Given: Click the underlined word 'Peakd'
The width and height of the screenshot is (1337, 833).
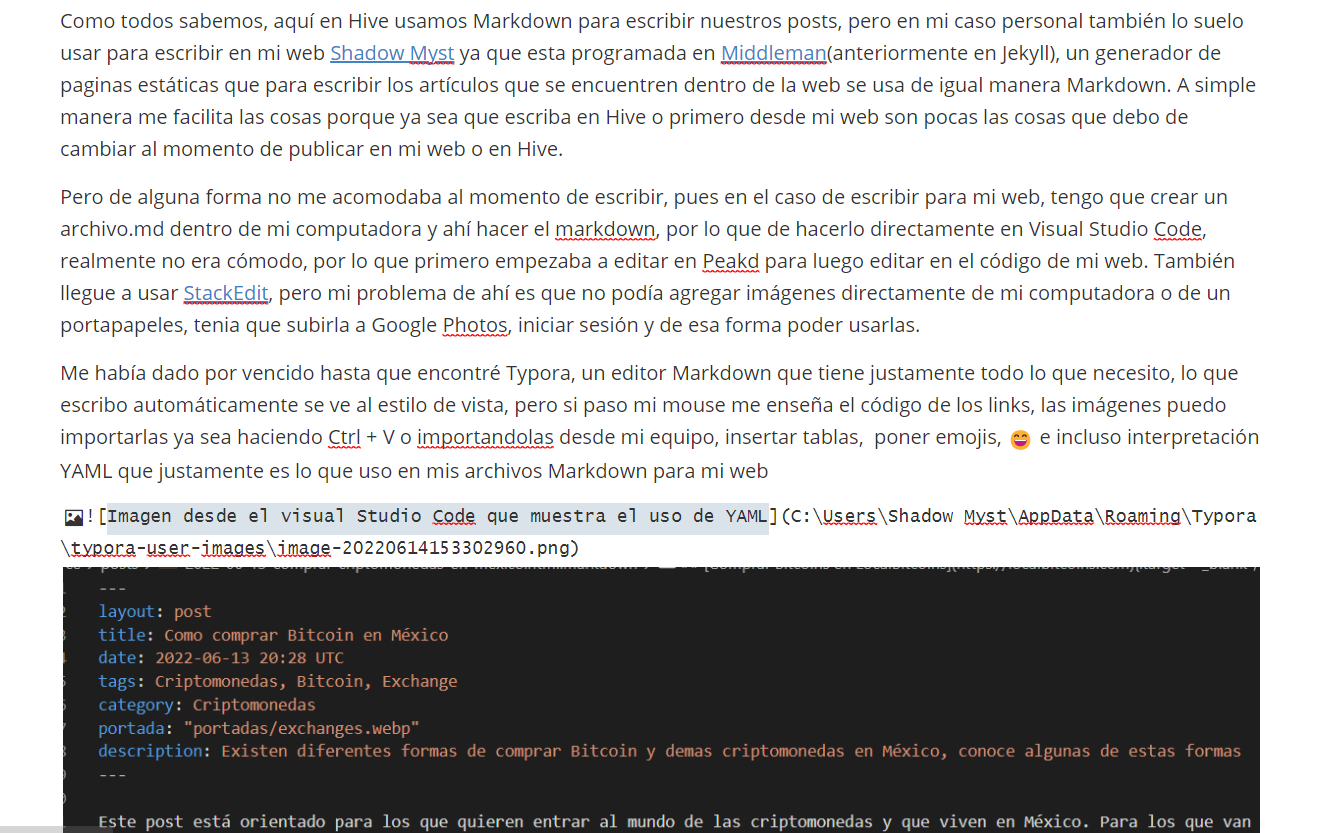Looking at the screenshot, I should [x=730, y=261].
